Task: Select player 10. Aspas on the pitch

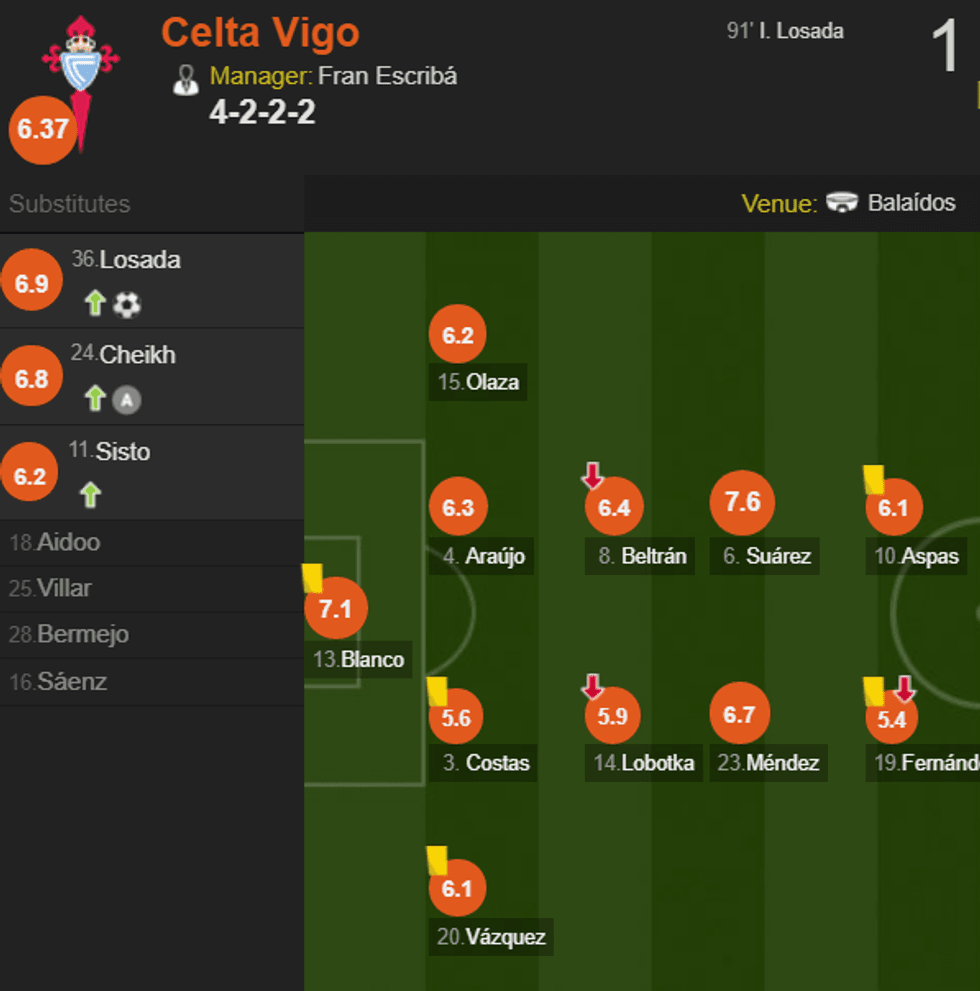Action: click(x=894, y=506)
